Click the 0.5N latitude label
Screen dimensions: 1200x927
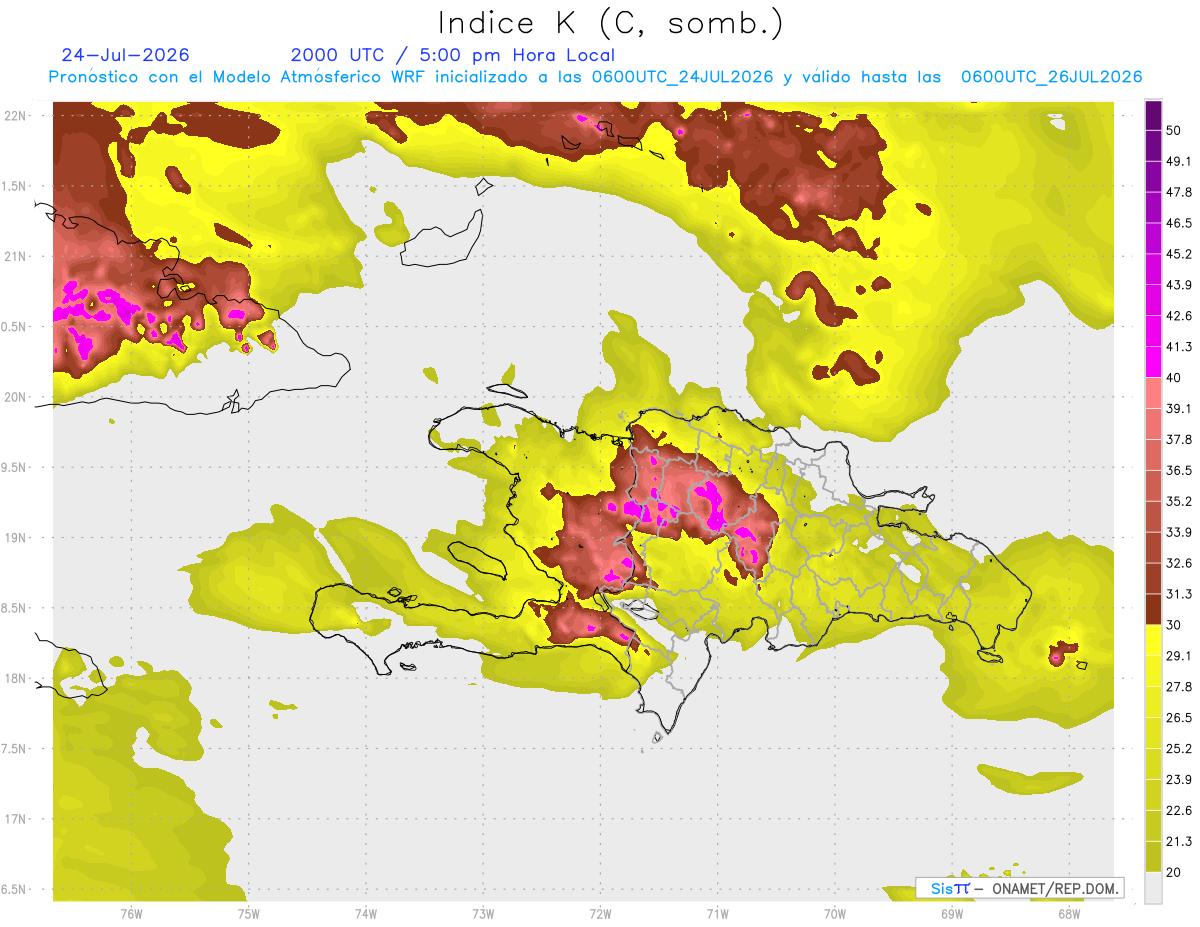click(15, 327)
